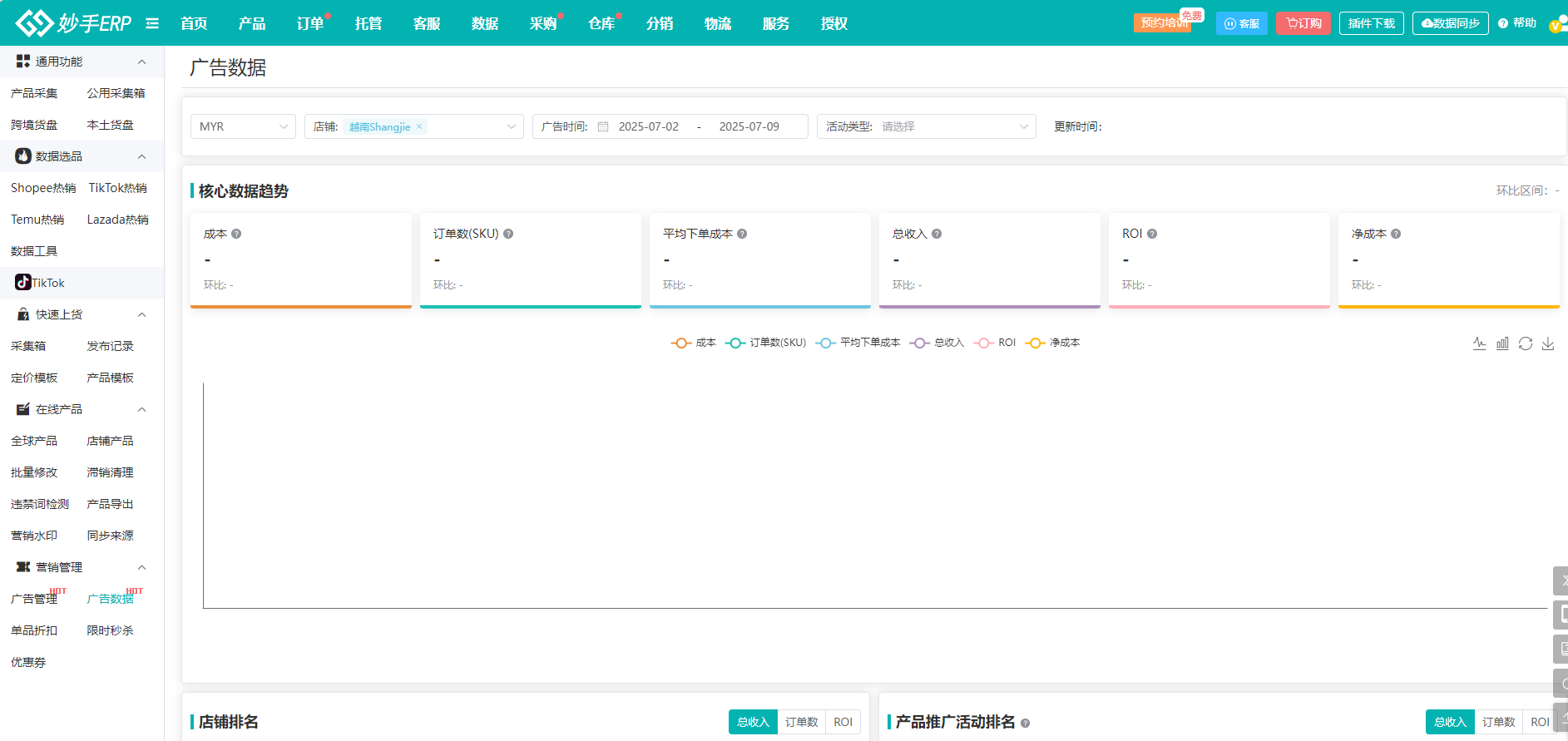Click the 营销管理 coupon icon
Image resolution: width=1568 pixels, height=741 pixels.
23,567
